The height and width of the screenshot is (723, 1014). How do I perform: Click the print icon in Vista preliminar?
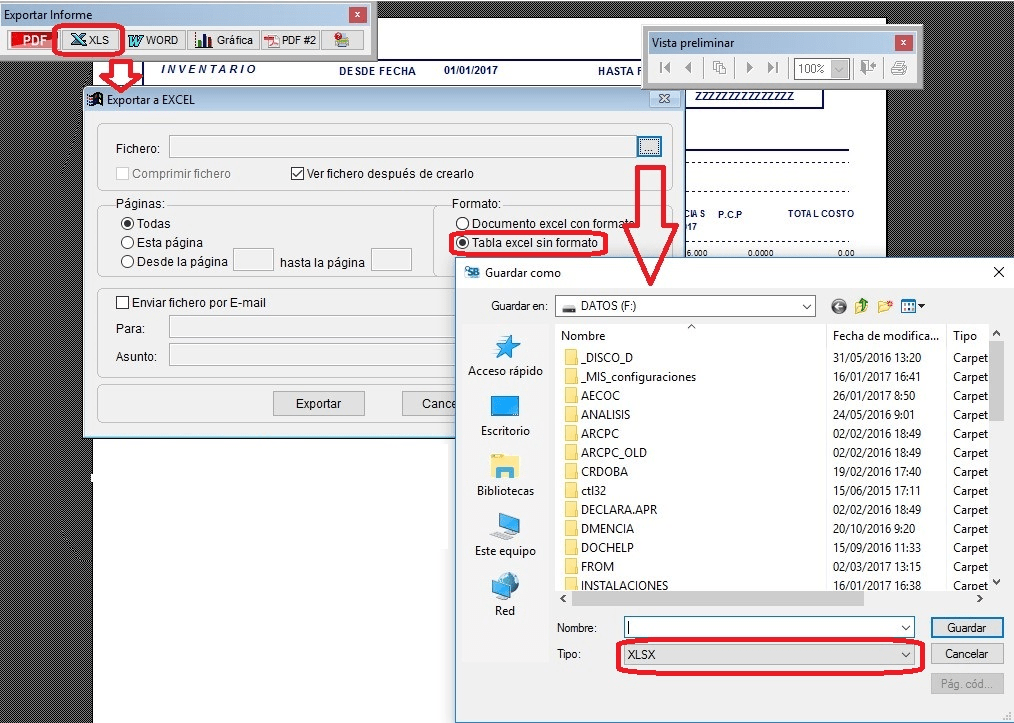coord(898,68)
